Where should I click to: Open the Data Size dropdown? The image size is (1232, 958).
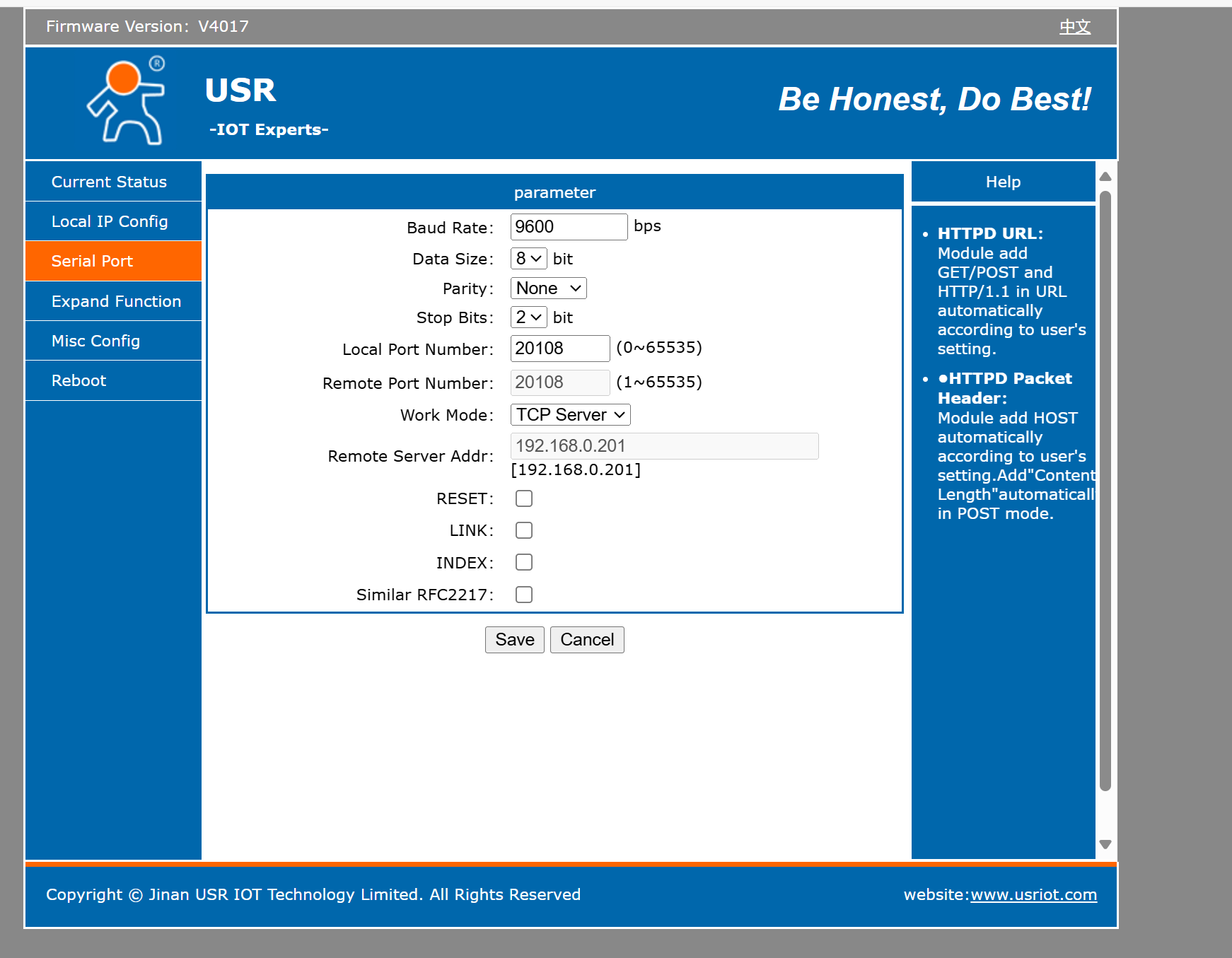click(x=528, y=259)
